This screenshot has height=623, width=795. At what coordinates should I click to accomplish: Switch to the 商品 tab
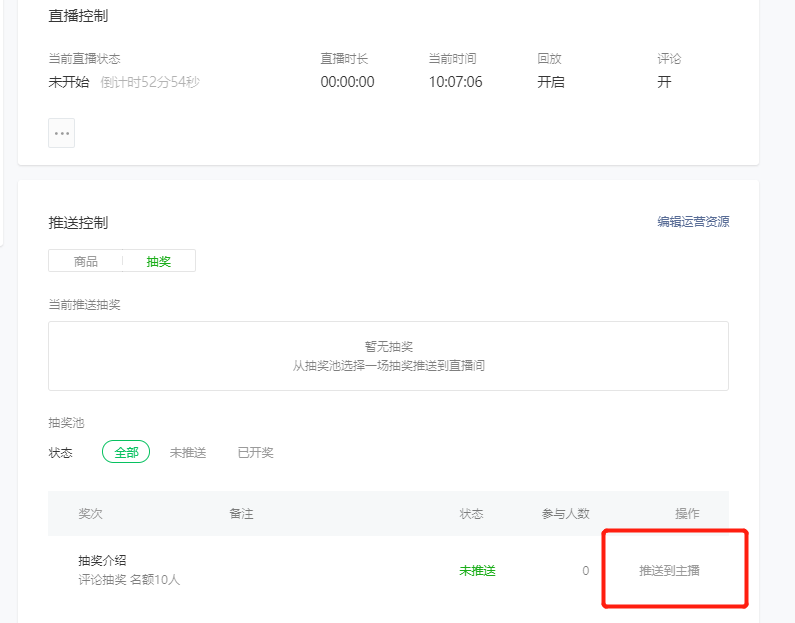click(86, 261)
